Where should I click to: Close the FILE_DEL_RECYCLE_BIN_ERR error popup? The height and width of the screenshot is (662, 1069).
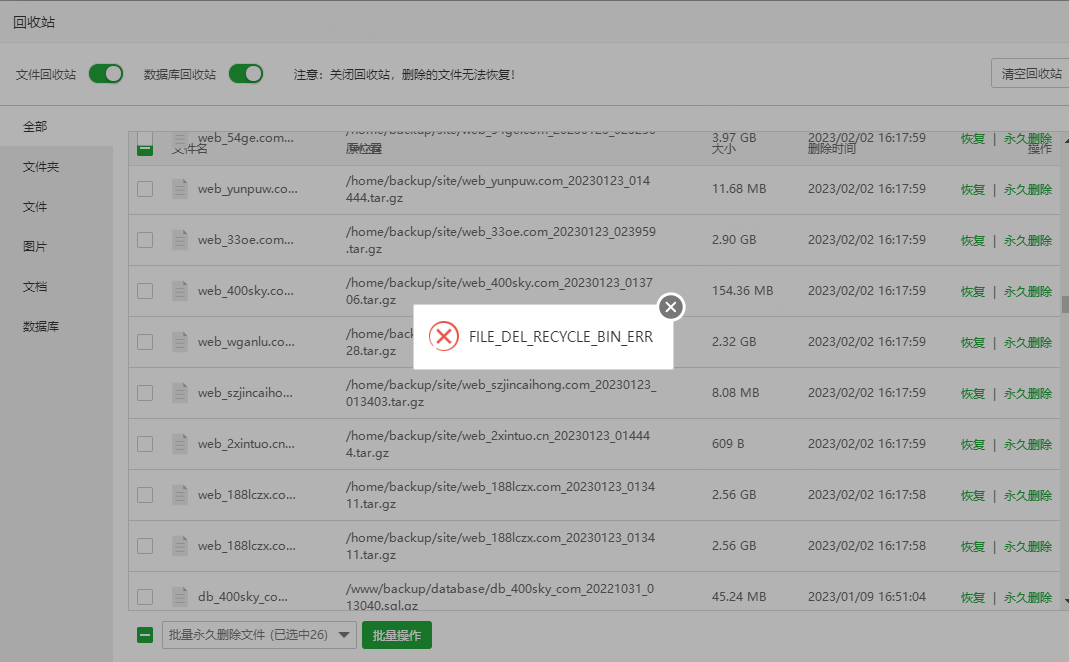671,307
